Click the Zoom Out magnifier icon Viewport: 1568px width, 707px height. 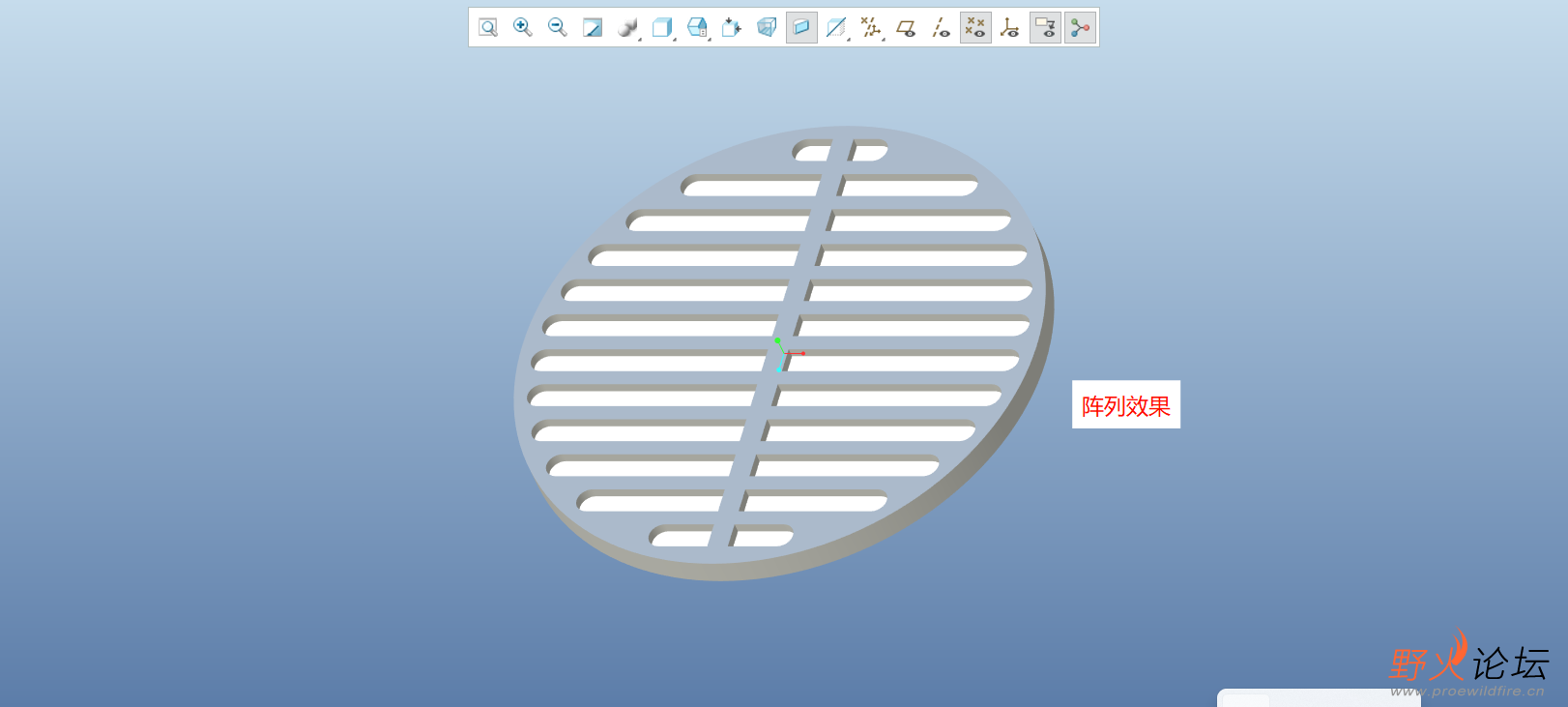(558, 27)
